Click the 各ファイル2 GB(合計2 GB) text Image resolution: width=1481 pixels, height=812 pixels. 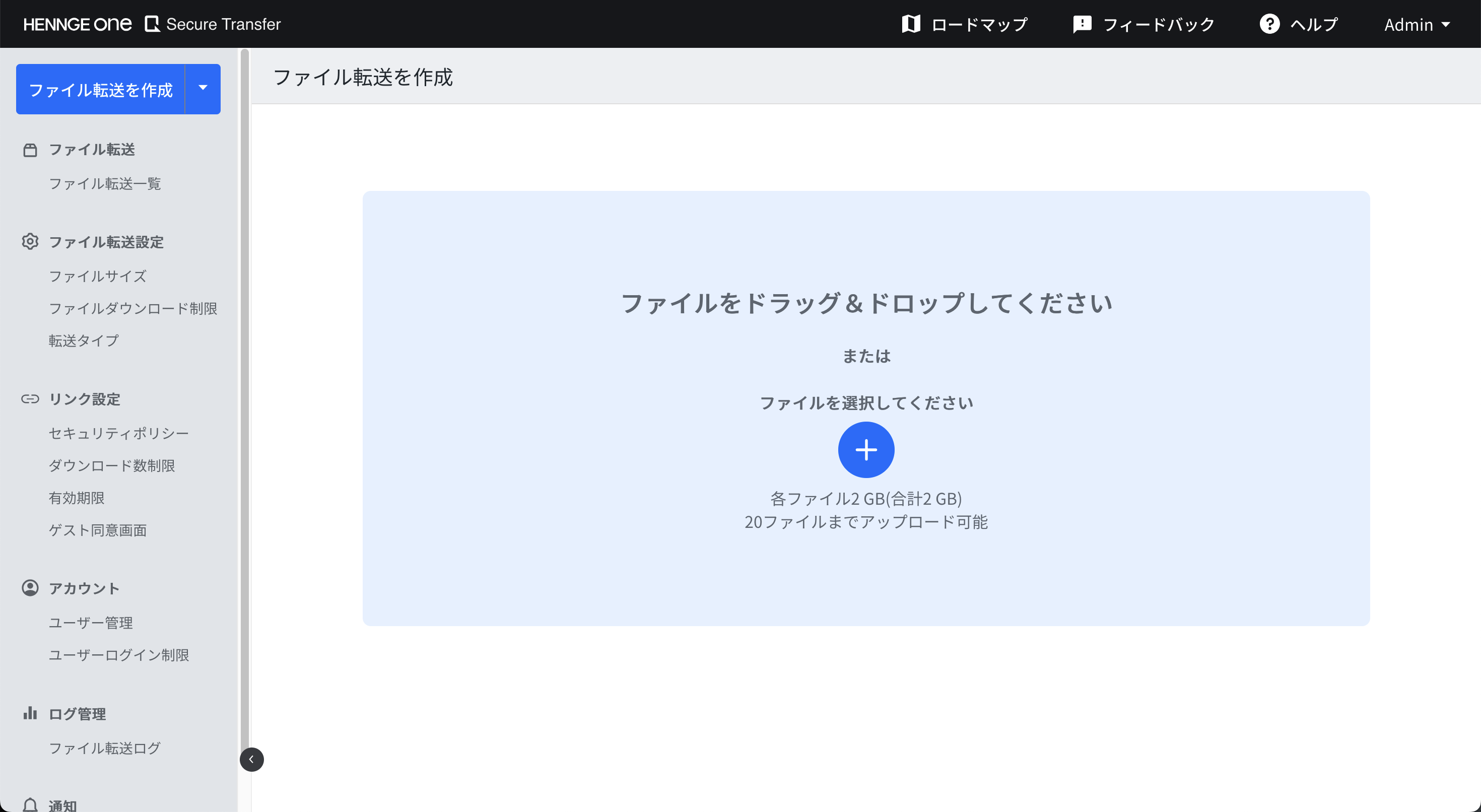tap(866, 498)
